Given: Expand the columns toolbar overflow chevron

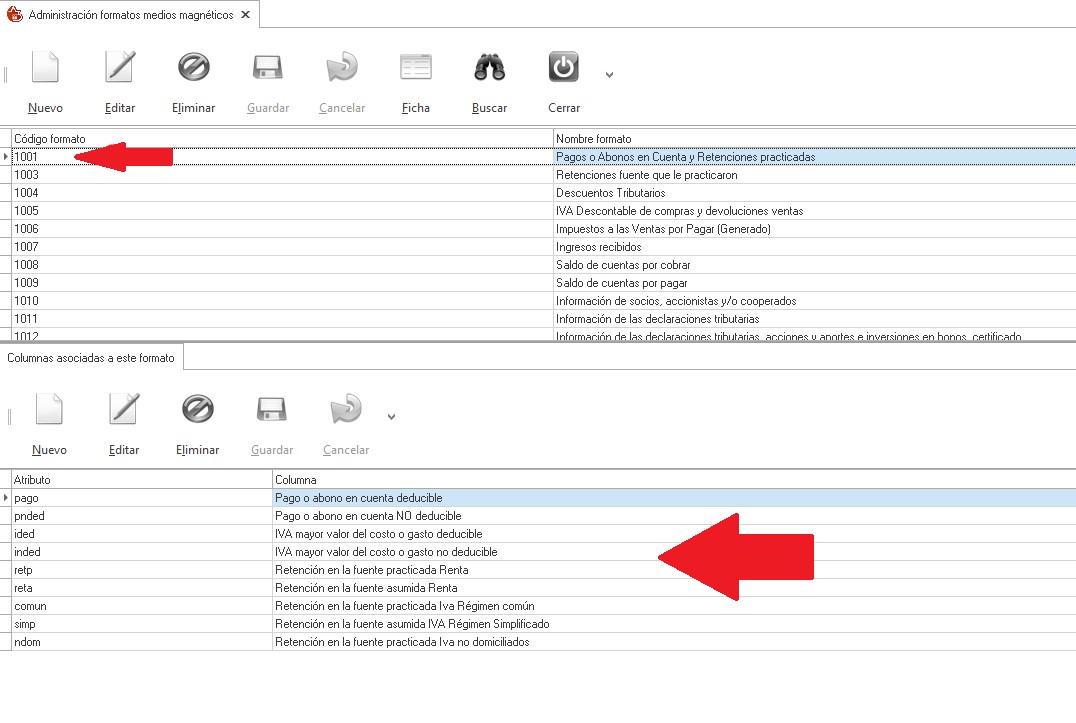Looking at the screenshot, I should point(391,417).
